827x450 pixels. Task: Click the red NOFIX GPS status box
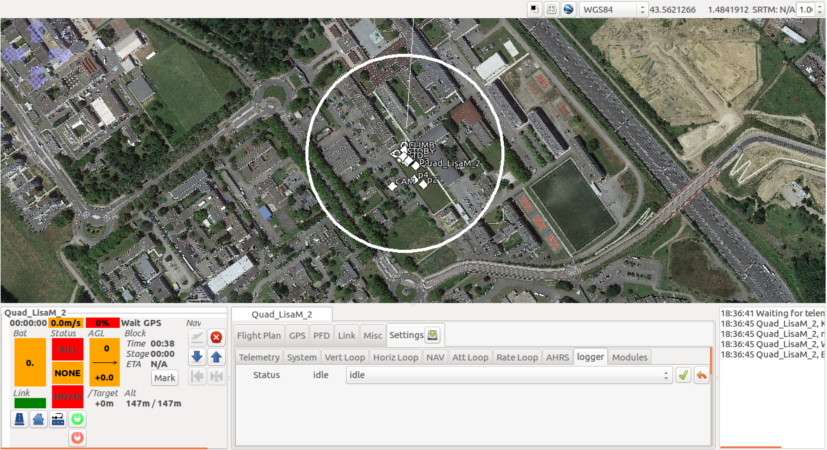(x=68, y=396)
